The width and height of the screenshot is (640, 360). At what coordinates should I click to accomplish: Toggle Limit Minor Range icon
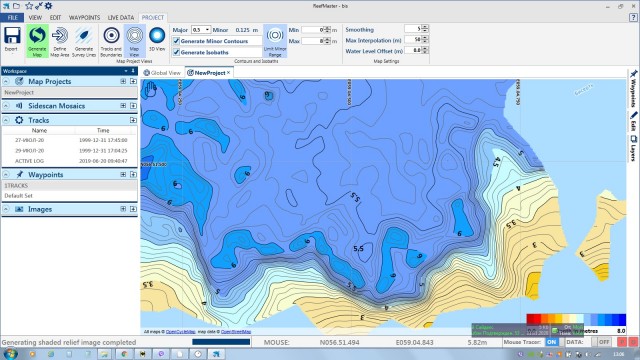(275, 36)
